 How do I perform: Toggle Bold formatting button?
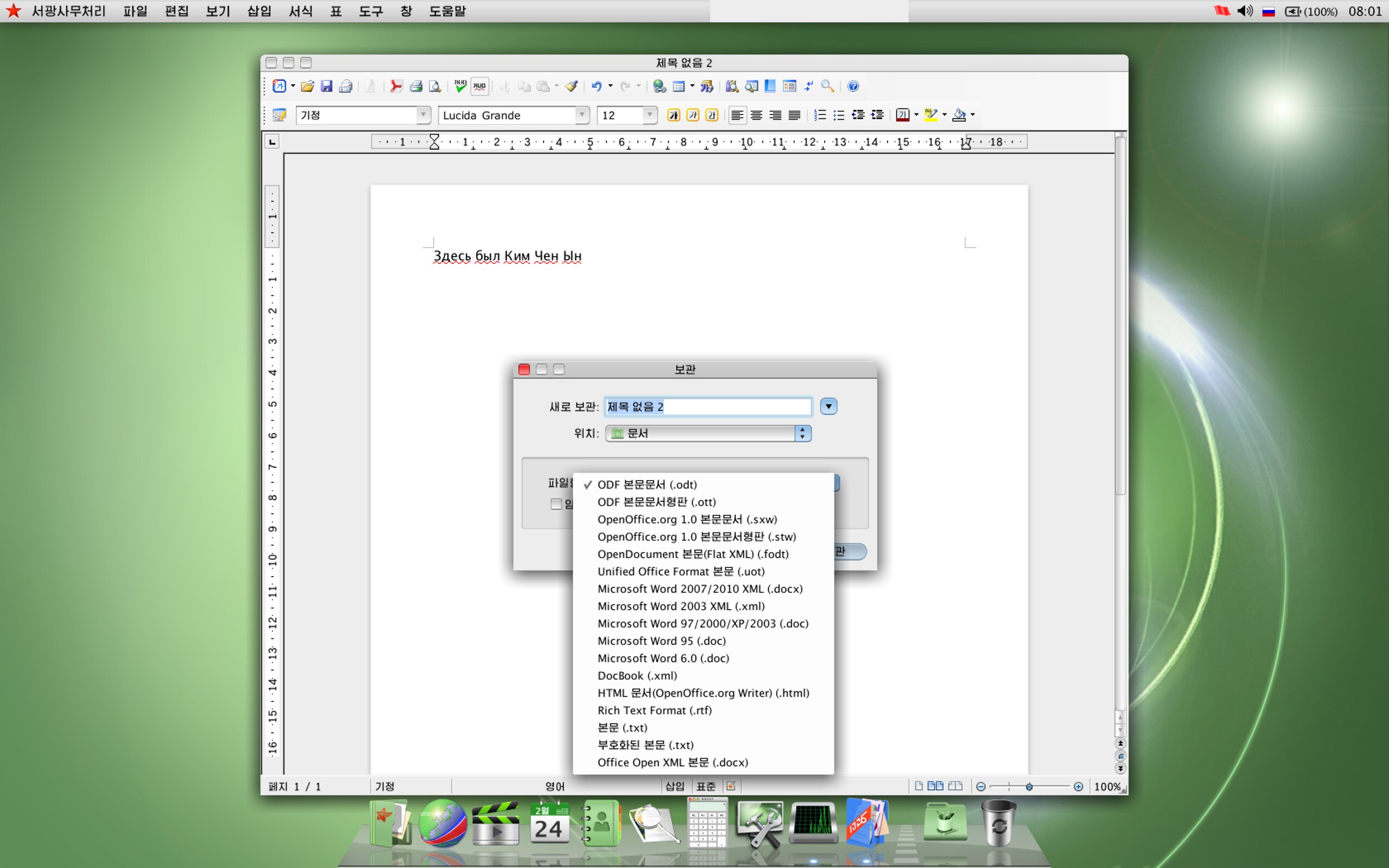point(674,116)
